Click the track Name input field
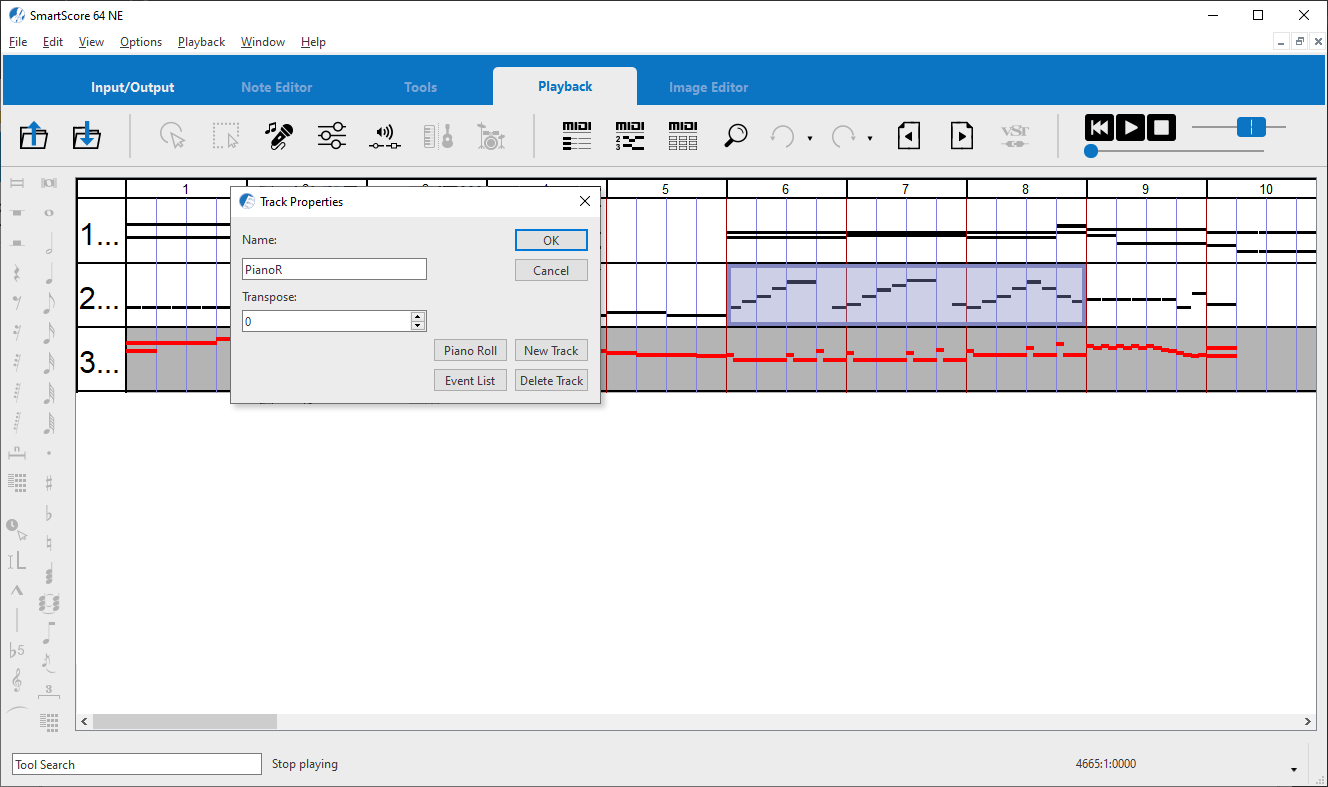Viewport: 1328px width, 787px height. point(334,269)
